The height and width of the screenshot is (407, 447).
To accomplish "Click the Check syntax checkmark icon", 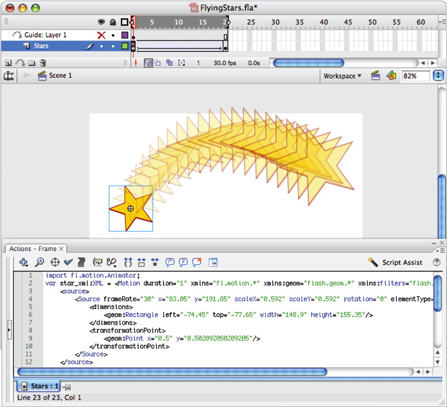I will (68, 262).
